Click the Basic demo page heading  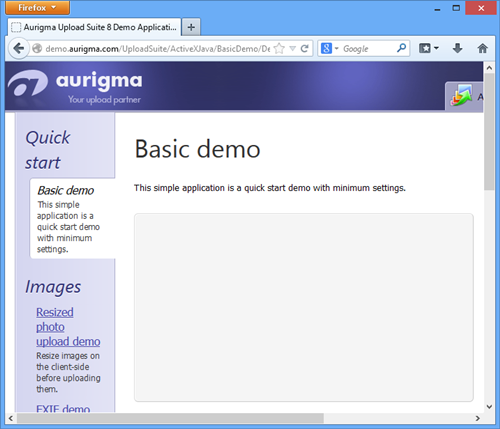pyautogui.click(x=197, y=149)
